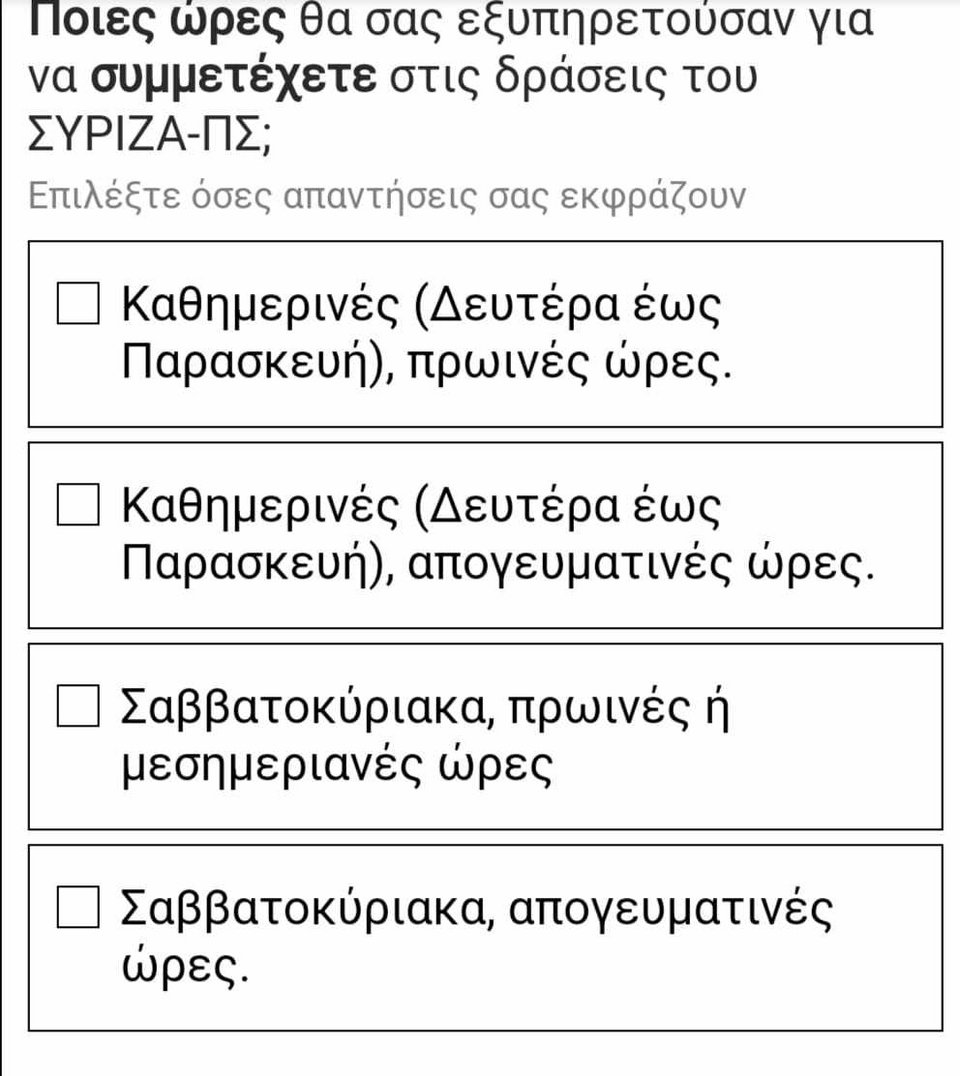Check the weekends afternoon hours box
Viewport: 960px width, 1076px height.
[78, 908]
